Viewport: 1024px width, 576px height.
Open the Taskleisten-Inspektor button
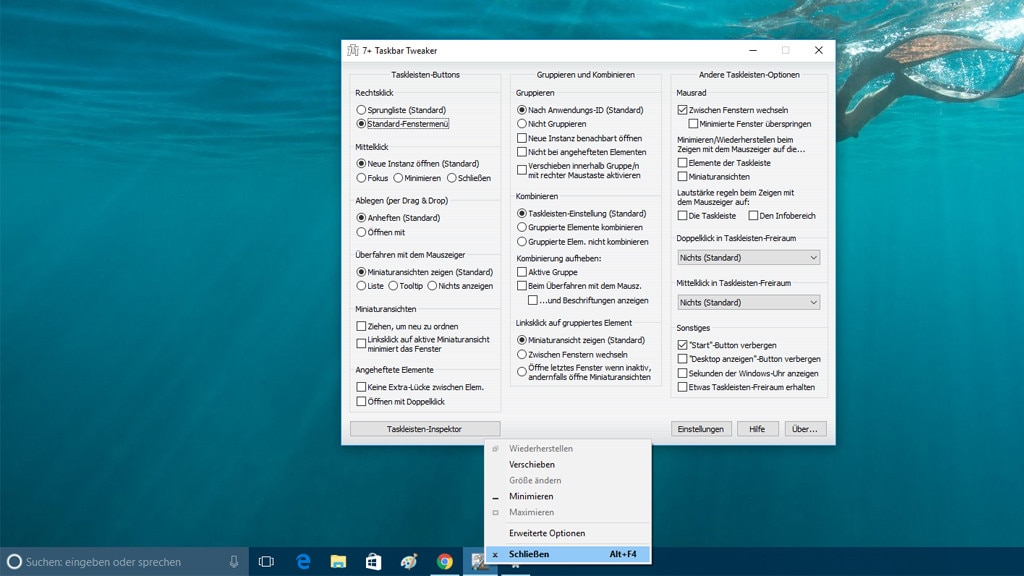[x=424, y=429]
